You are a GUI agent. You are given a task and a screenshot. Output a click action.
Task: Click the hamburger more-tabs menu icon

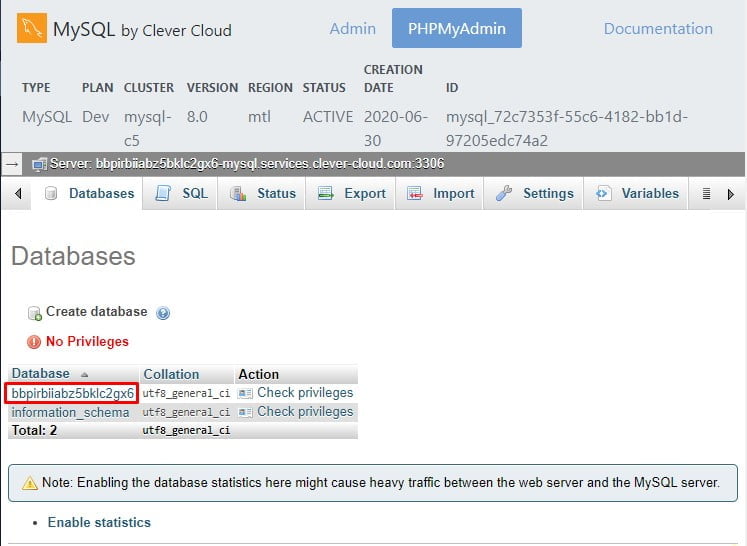pos(706,194)
